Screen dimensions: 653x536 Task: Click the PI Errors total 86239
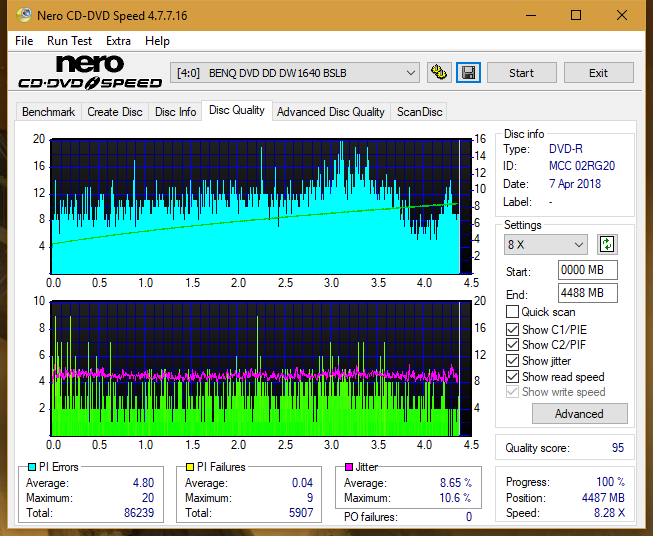[139, 513]
